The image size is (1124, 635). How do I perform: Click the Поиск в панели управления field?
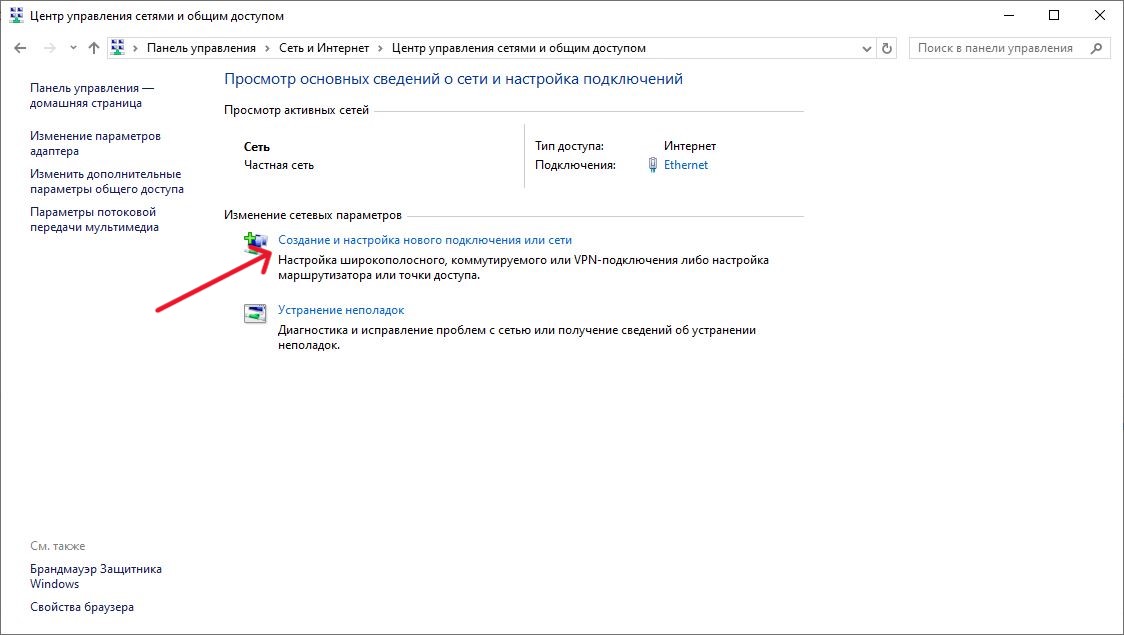coord(995,48)
